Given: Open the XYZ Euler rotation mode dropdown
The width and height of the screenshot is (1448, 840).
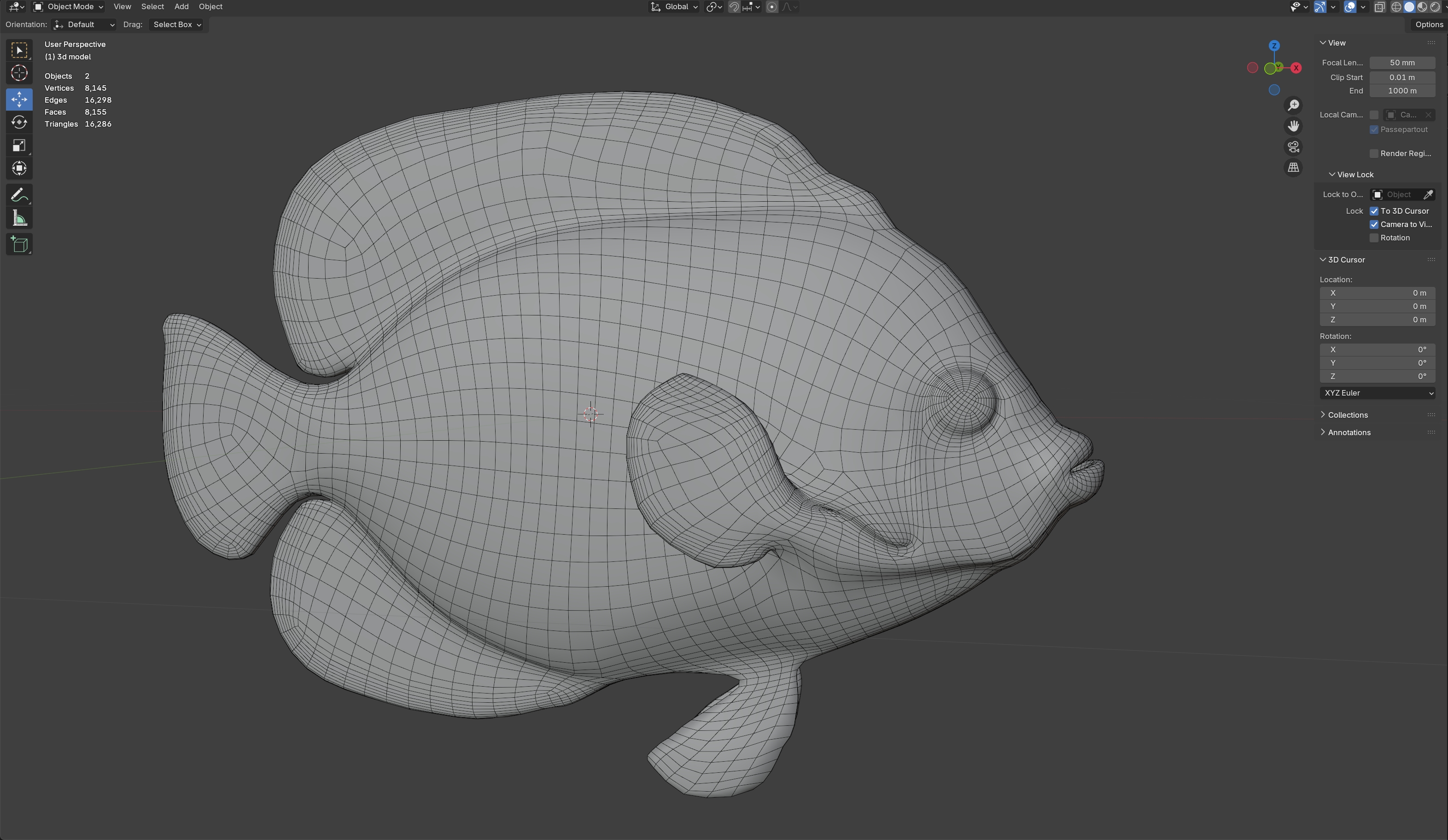Looking at the screenshot, I should [x=1378, y=393].
